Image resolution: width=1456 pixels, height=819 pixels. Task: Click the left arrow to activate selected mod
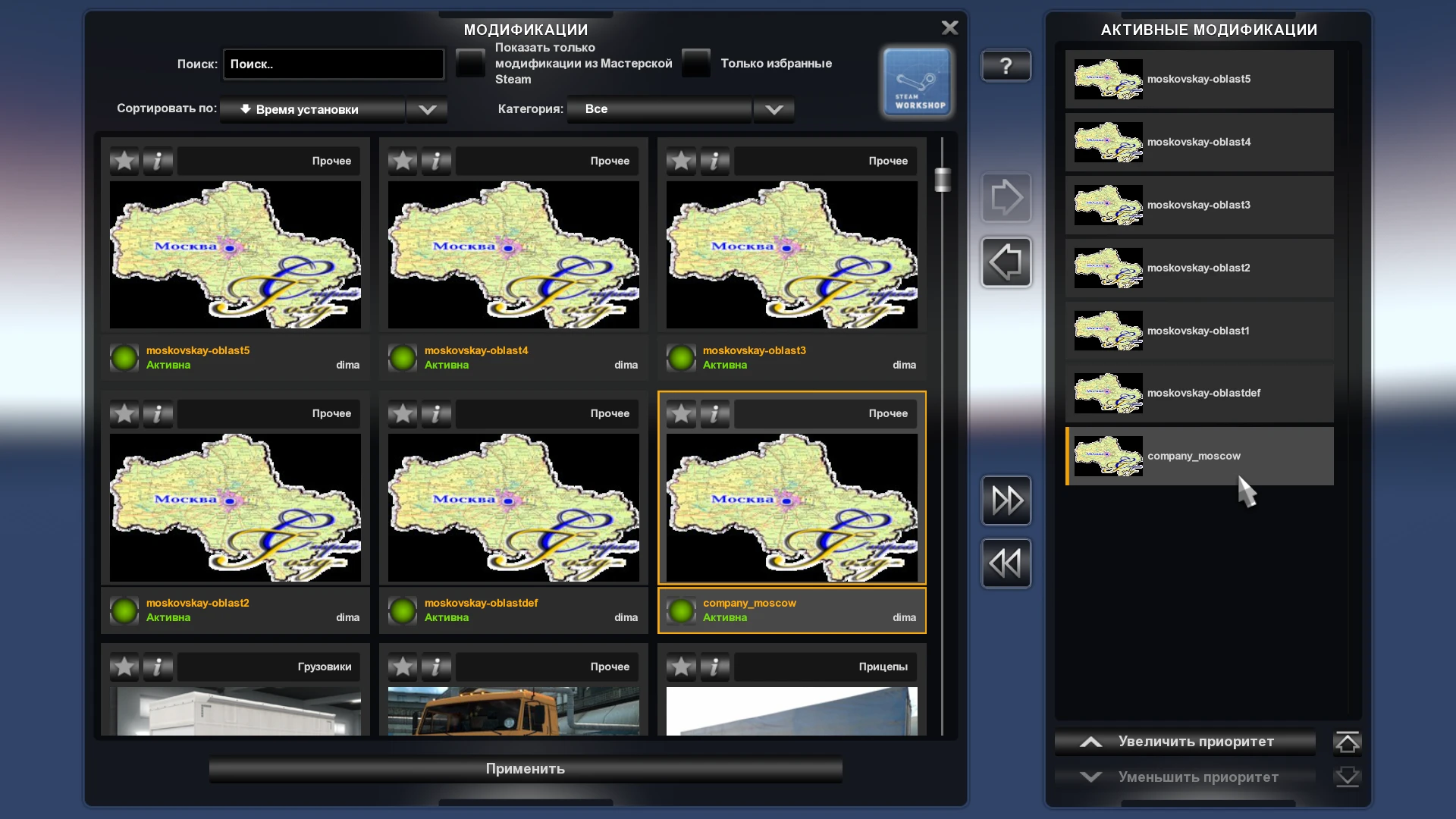pyautogui.click(x=1006, y=261)
